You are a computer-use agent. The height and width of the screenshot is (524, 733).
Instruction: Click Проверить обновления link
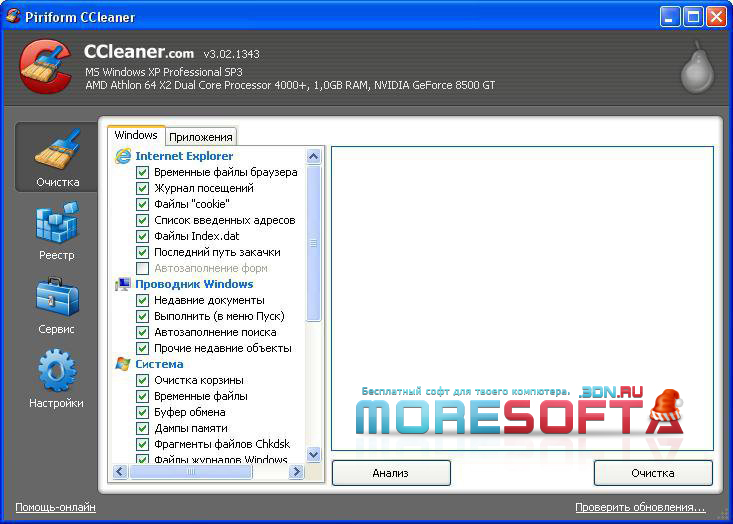click(640, 507)
